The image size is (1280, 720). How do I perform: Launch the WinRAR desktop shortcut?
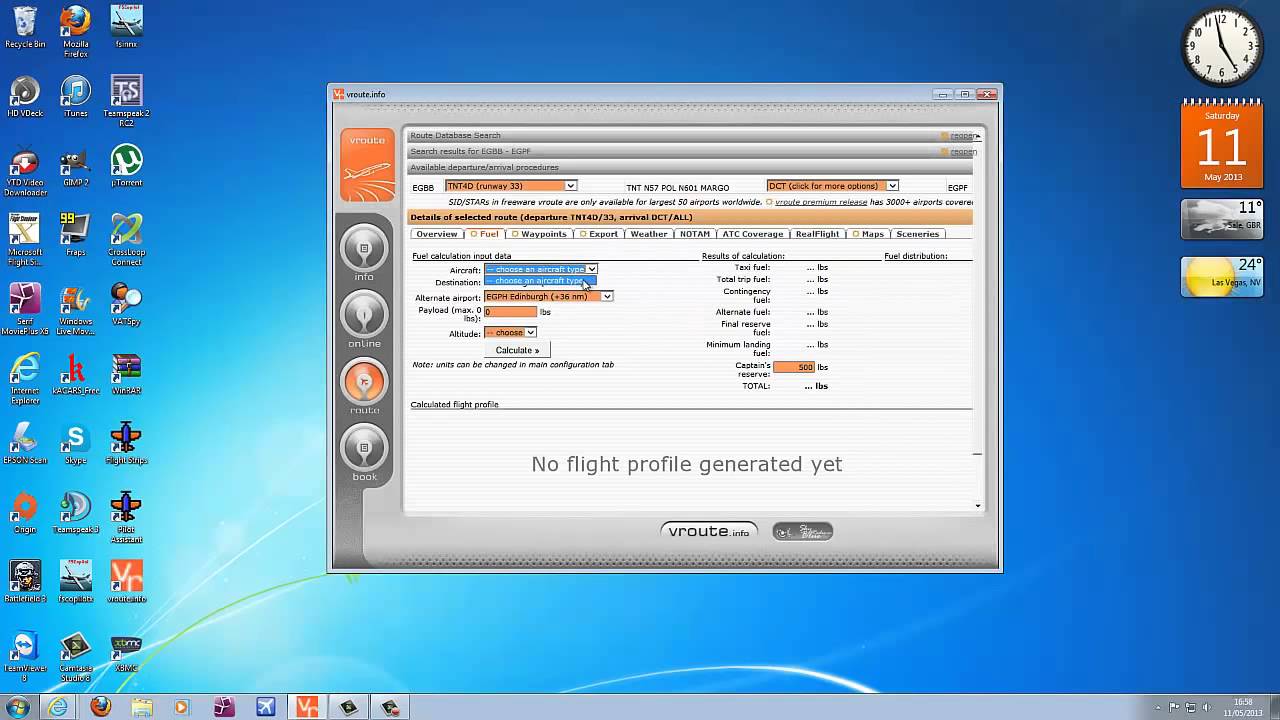126,374
